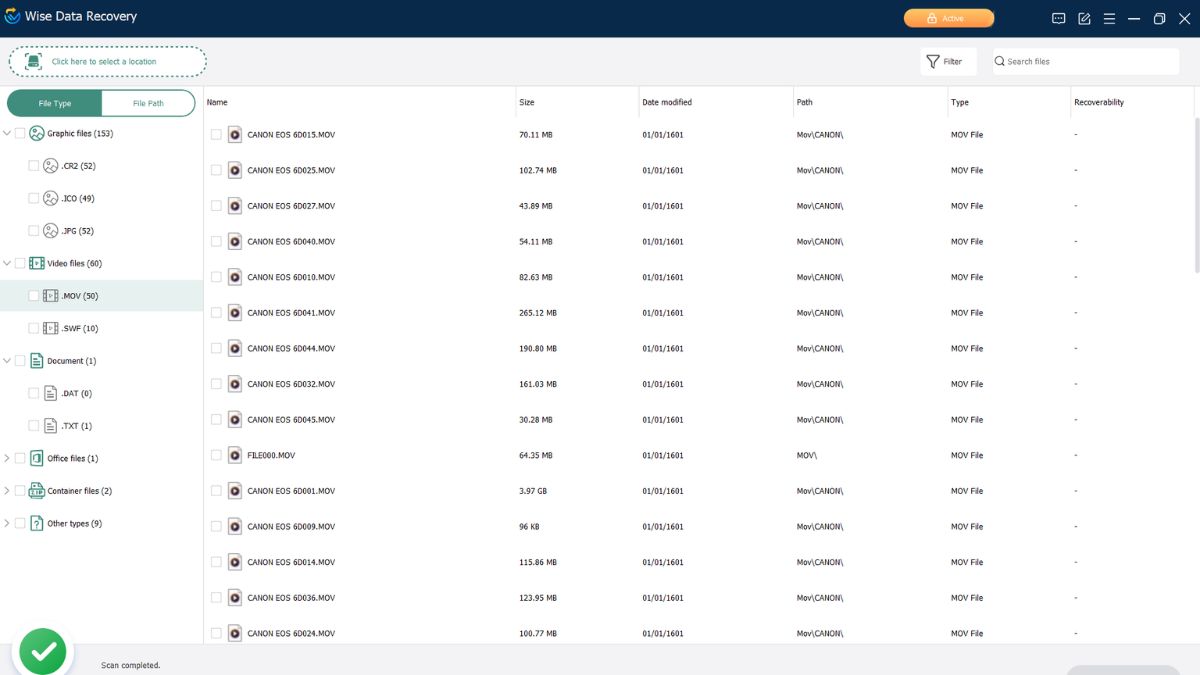Click the file icon for CANON EOS 6D015.MOV
1200x675 pixels.
click(x=235, y=134)
